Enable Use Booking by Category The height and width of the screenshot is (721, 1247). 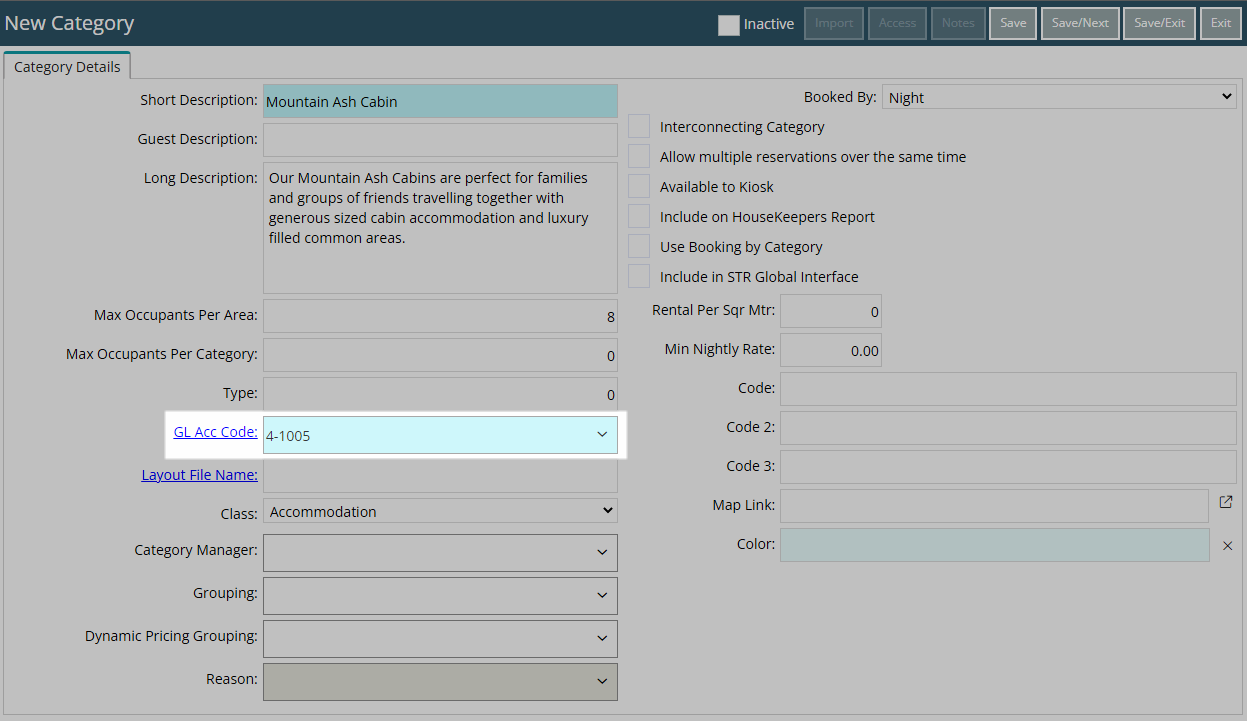pyautogui.click(x=639, y=247)
